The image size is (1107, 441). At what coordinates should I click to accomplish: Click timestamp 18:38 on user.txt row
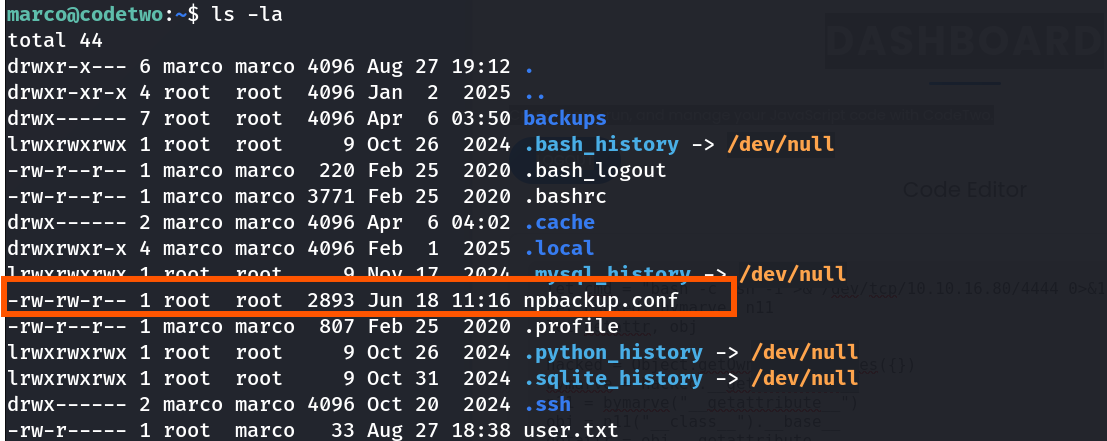(x=481, y=430)
